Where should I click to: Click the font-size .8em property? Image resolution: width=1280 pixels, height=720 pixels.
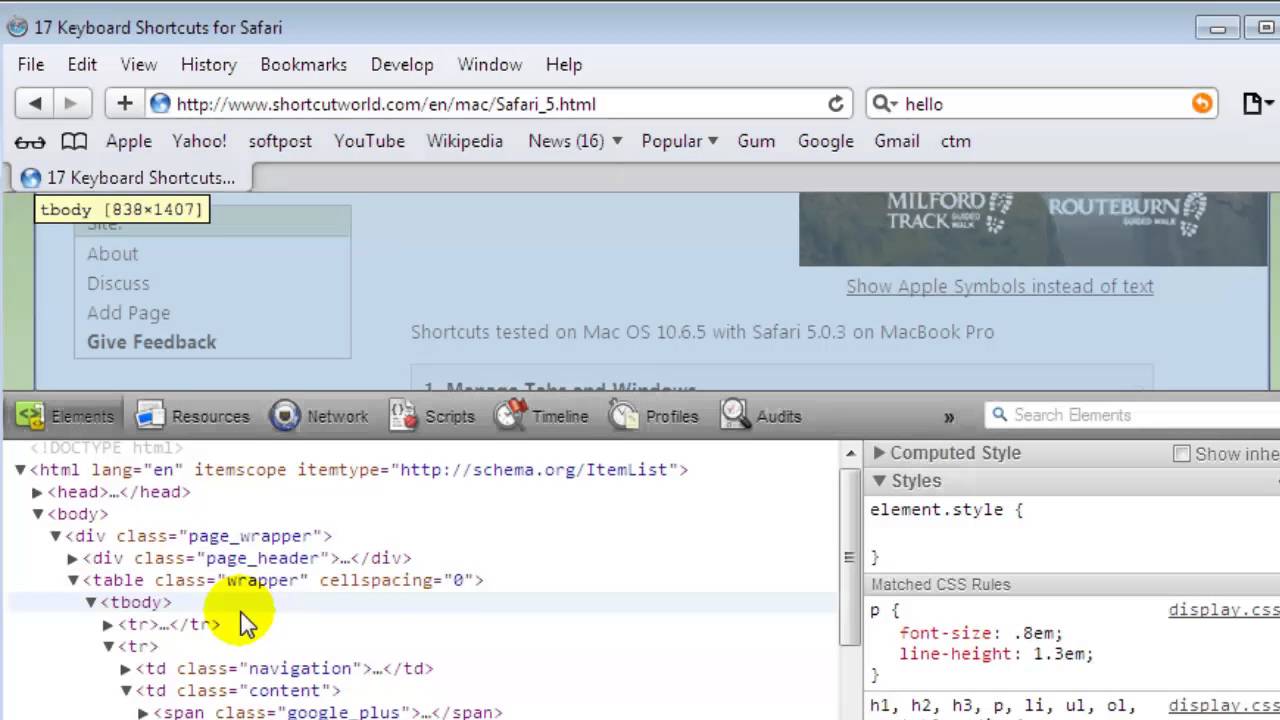coord(981,633)
